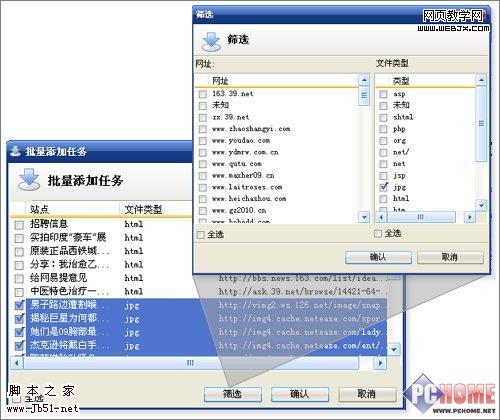Select www.heichashou.com in the site list
The image size is (500, 420).
point(249,199)
